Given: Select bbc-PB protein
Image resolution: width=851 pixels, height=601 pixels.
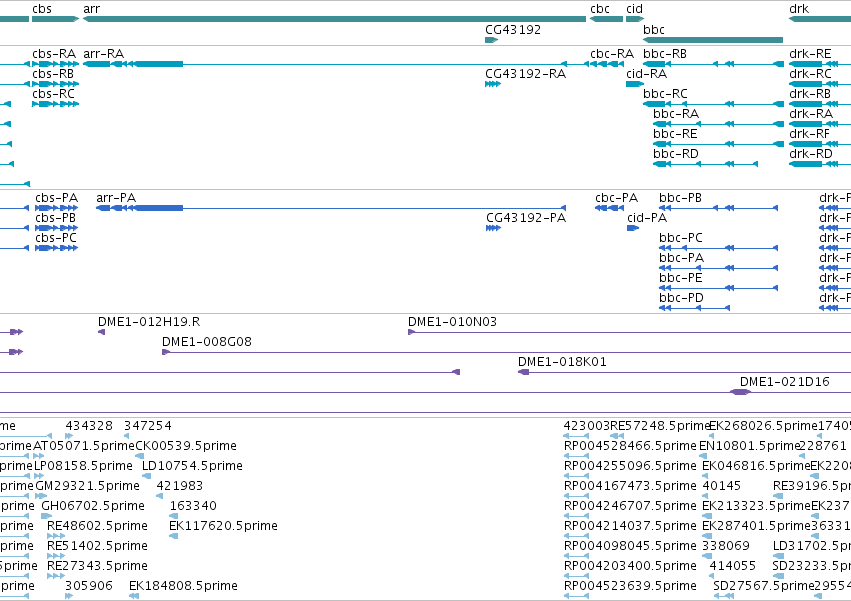Looking at the screenshot, I should pyautogui.click(x=719, y=208).
